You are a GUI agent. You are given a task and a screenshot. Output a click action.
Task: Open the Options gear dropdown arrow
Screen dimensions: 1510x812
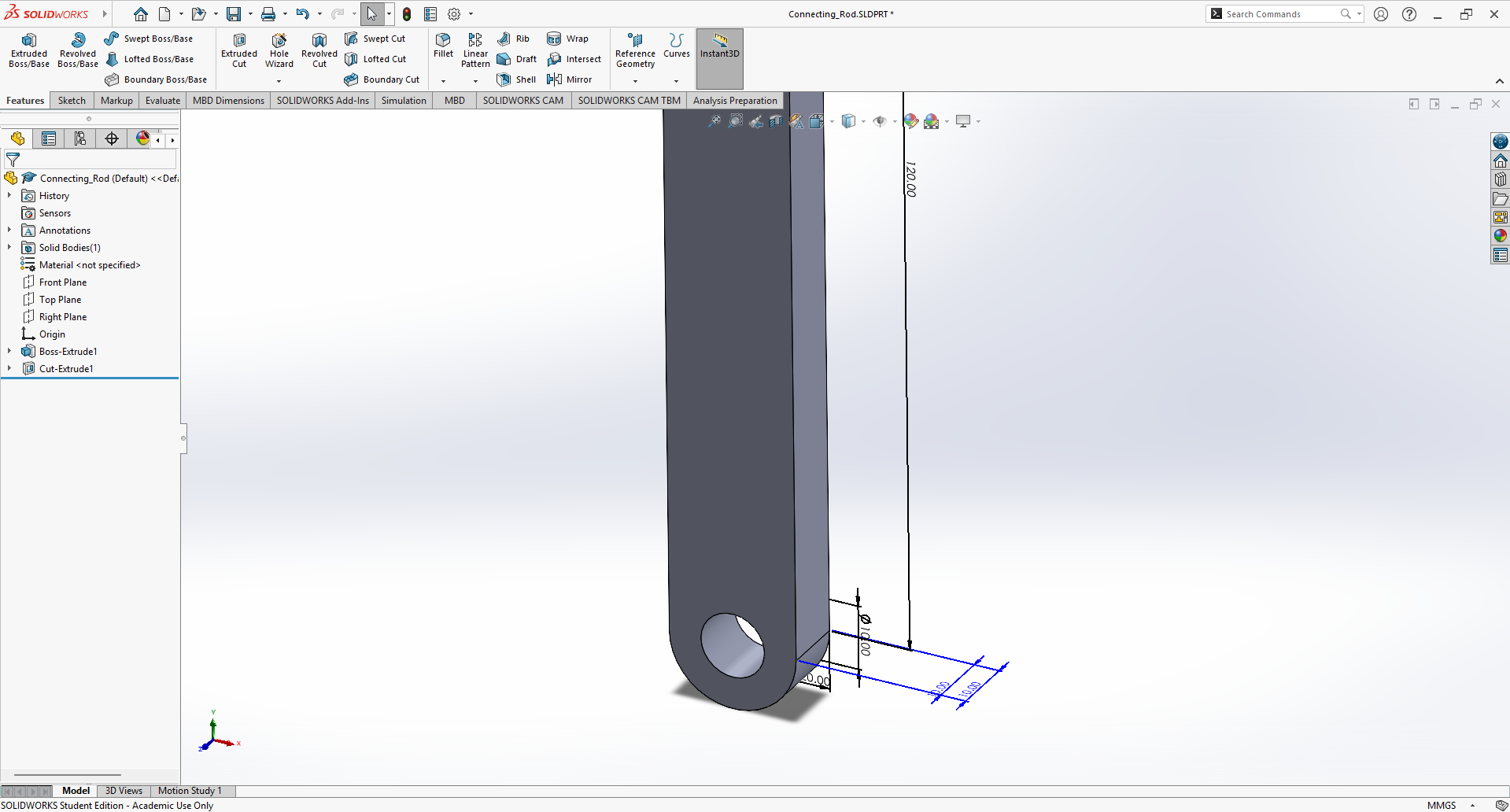coord(471,14)
